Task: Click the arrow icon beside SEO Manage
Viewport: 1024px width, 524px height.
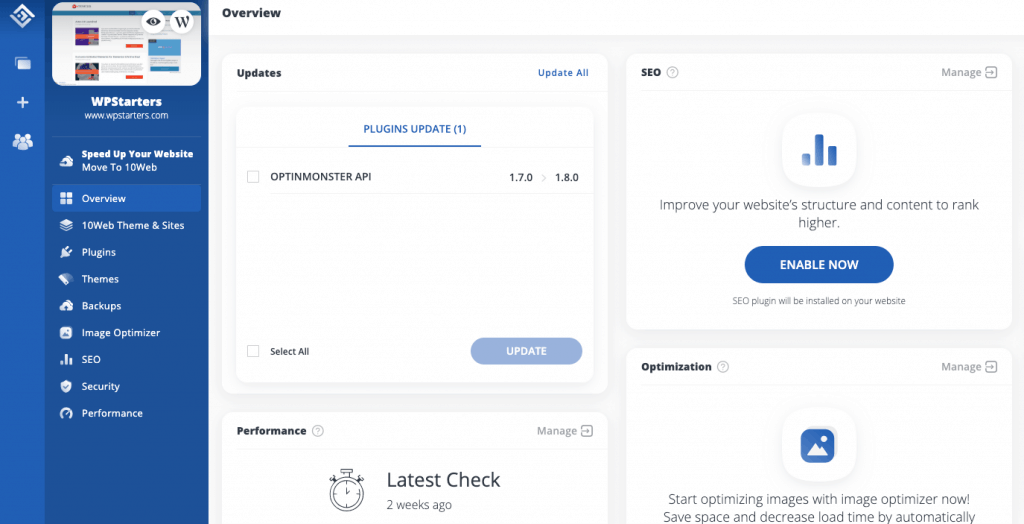Action: tap(991, 73)
